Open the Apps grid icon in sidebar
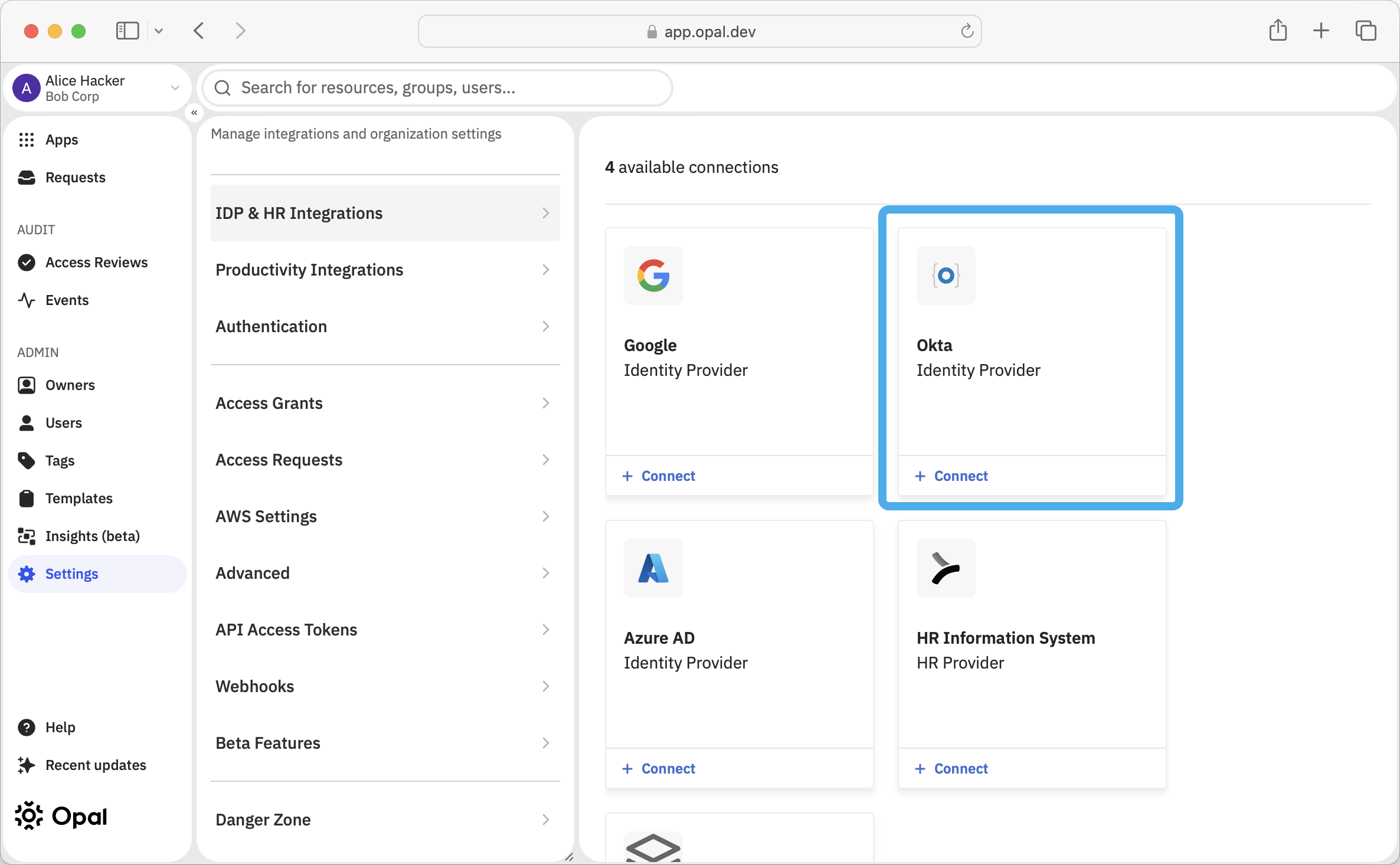 click(27, 140)
